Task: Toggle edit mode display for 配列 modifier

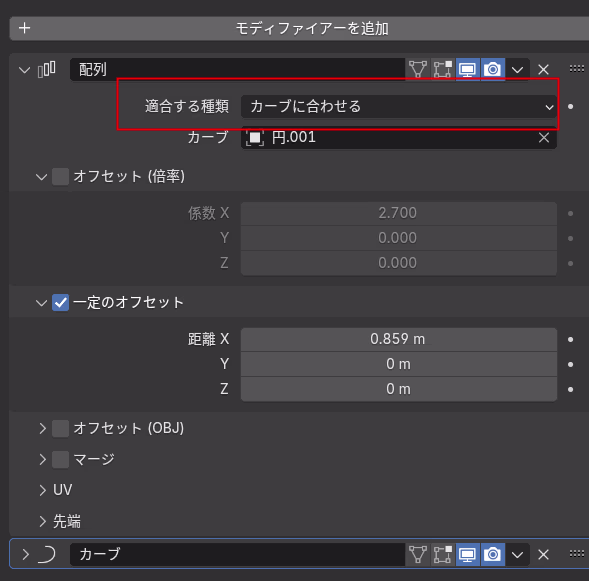Action: (443, 69)
